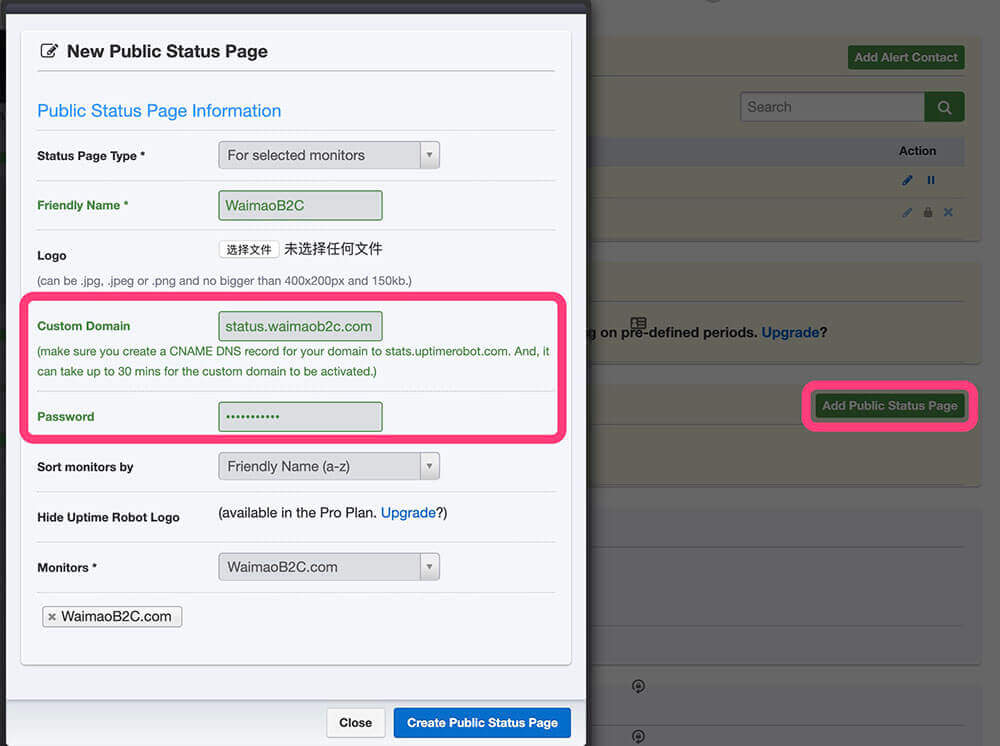The width and height of the screenshot is (1000, 746).
Task: Click the pause icon in Action column
Action: tap(931, 180)
